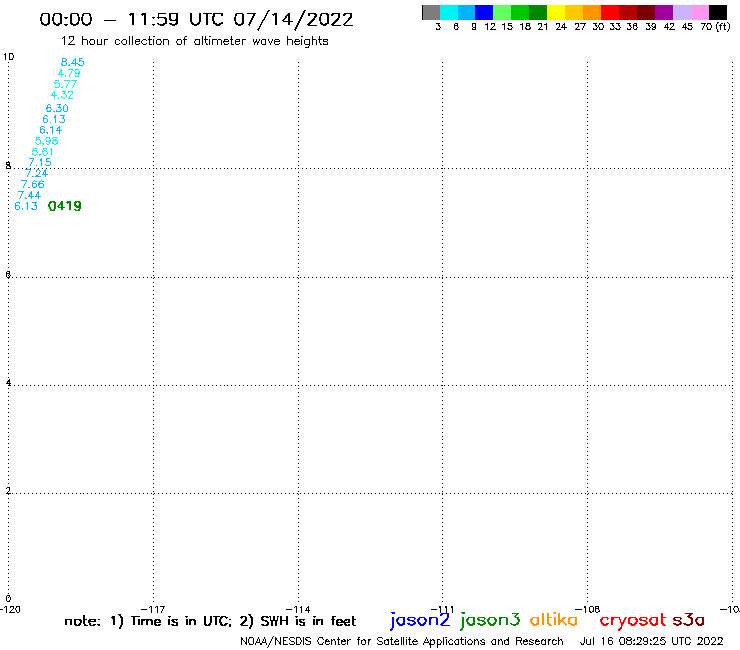Select the 4.32 wave height value
The width and height of the screenshot is (740, 650).
(62, 95)
